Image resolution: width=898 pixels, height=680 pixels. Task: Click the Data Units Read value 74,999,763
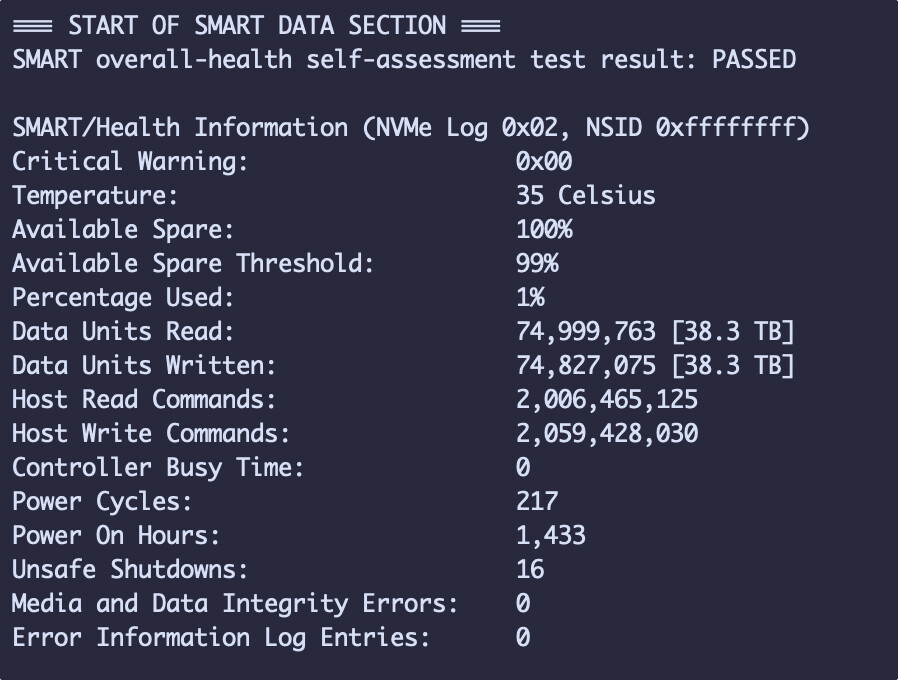point(585,332)
